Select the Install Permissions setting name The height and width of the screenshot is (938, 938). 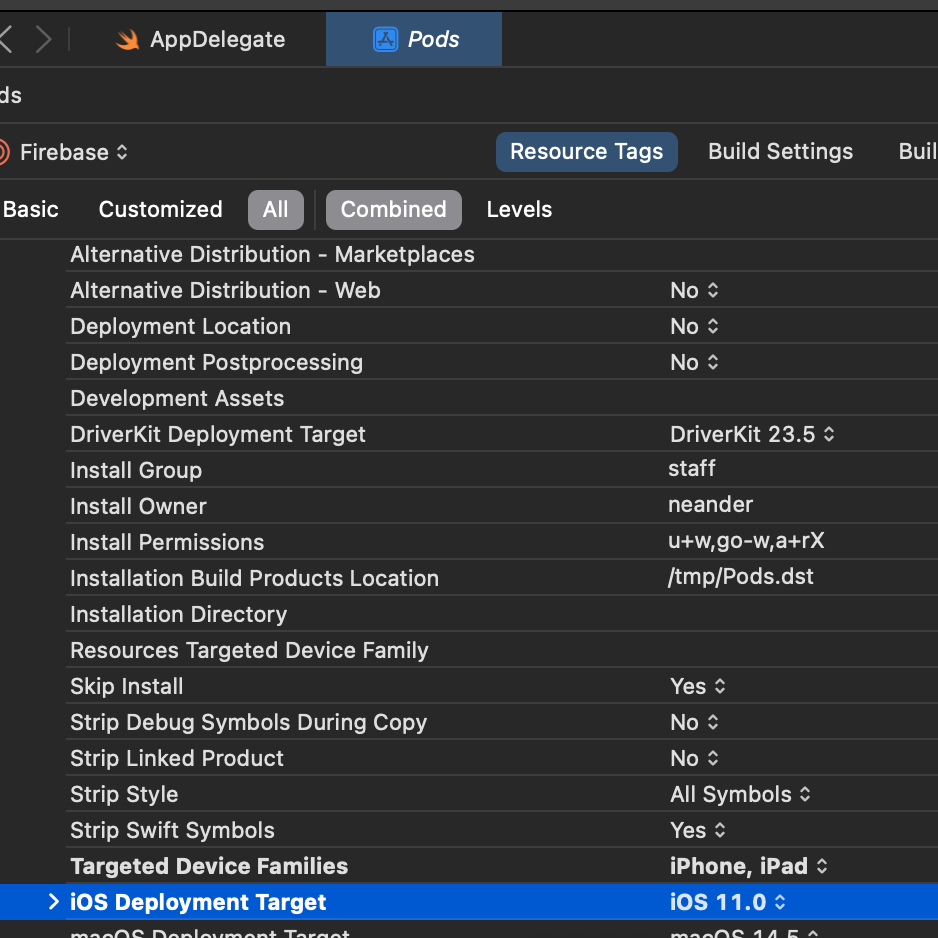tap(167, 542)
